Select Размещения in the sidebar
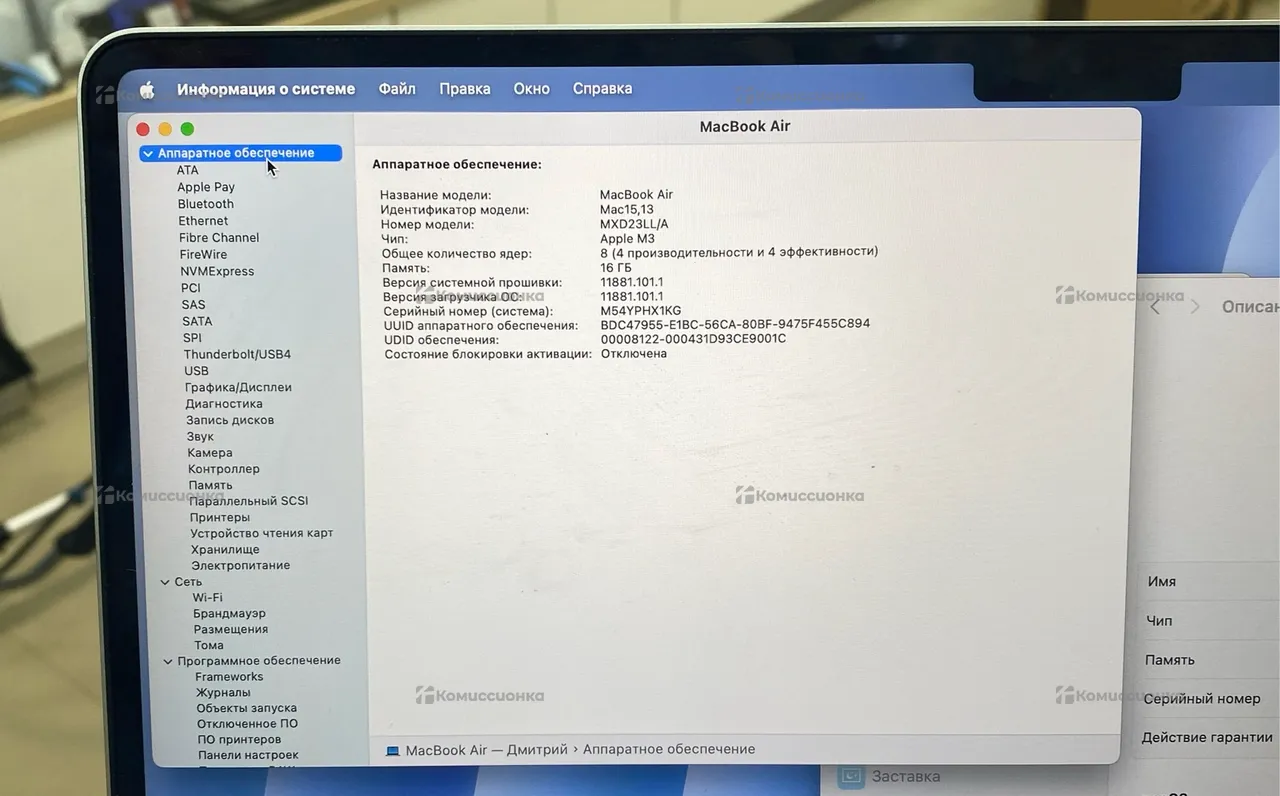This screenshot has width=1280, height=796. click(x=231, y=629)
